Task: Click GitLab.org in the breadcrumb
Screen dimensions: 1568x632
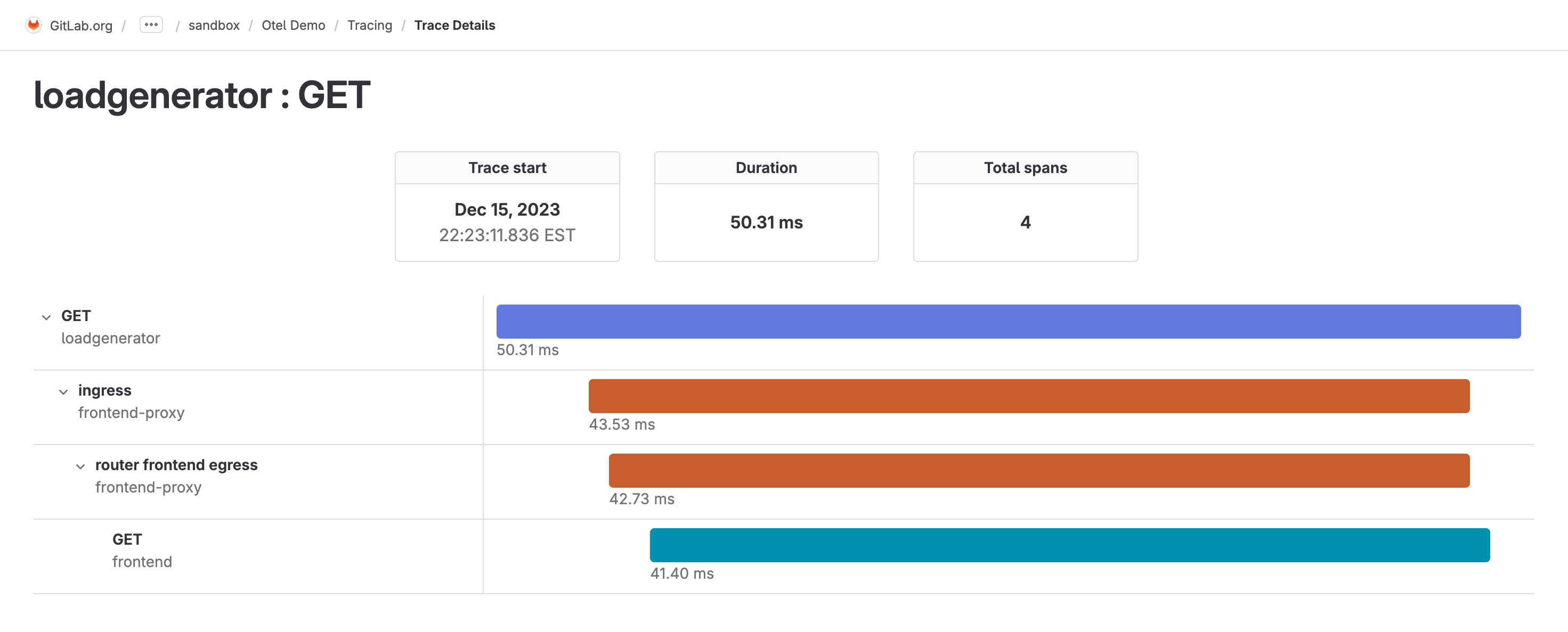Action: [82, 25]
